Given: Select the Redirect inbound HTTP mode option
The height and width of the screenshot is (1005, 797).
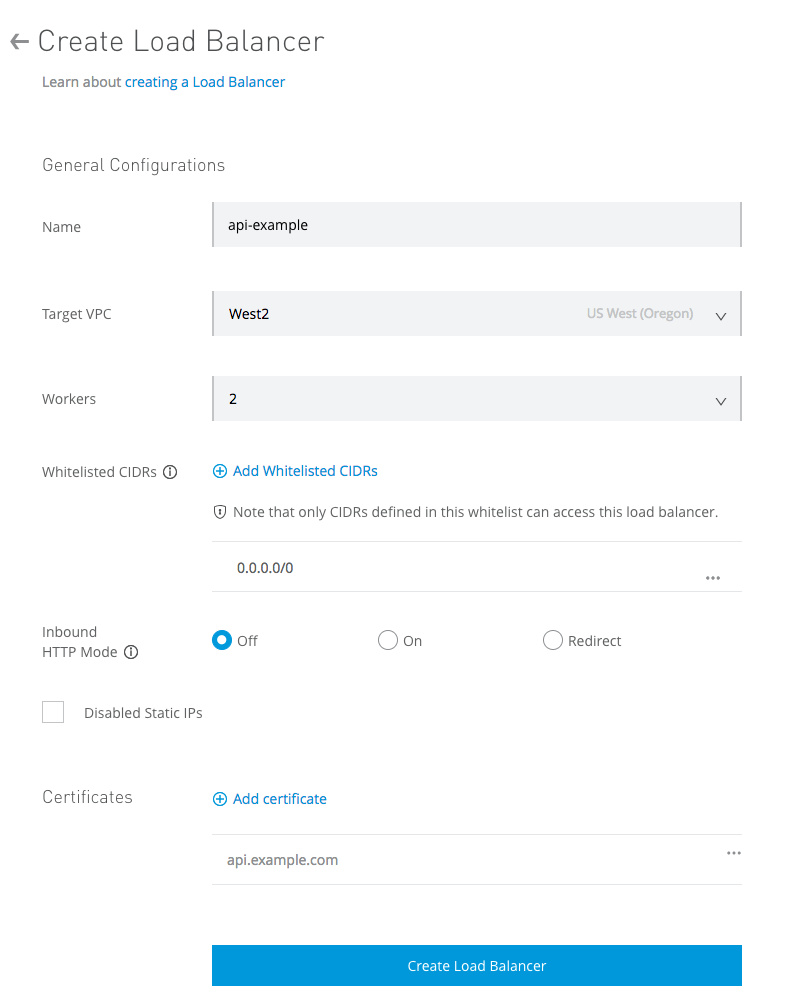Looking at the screenshot, I should pos(552,640).
